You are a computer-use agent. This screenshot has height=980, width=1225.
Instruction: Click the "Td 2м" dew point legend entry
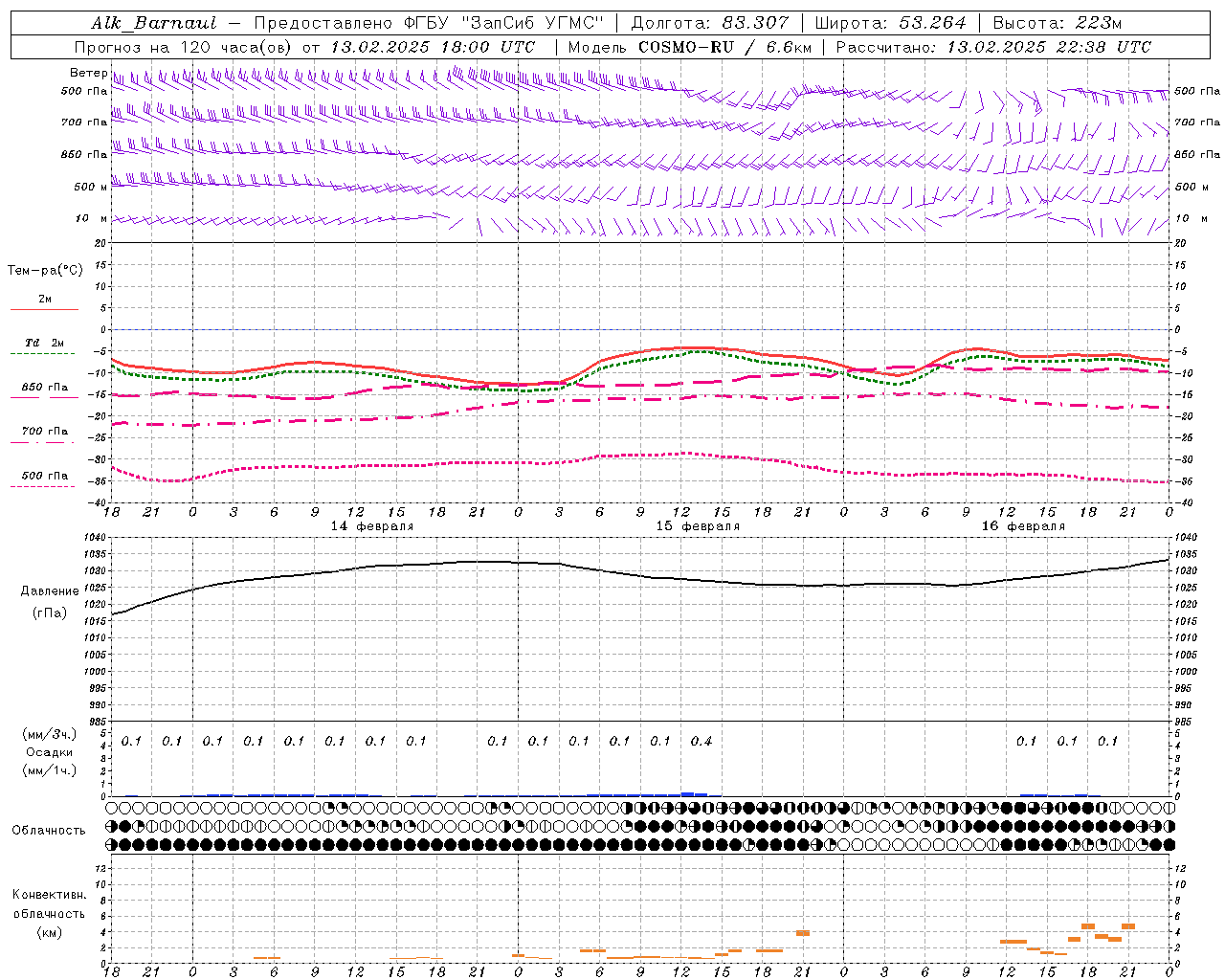[45, 343]
